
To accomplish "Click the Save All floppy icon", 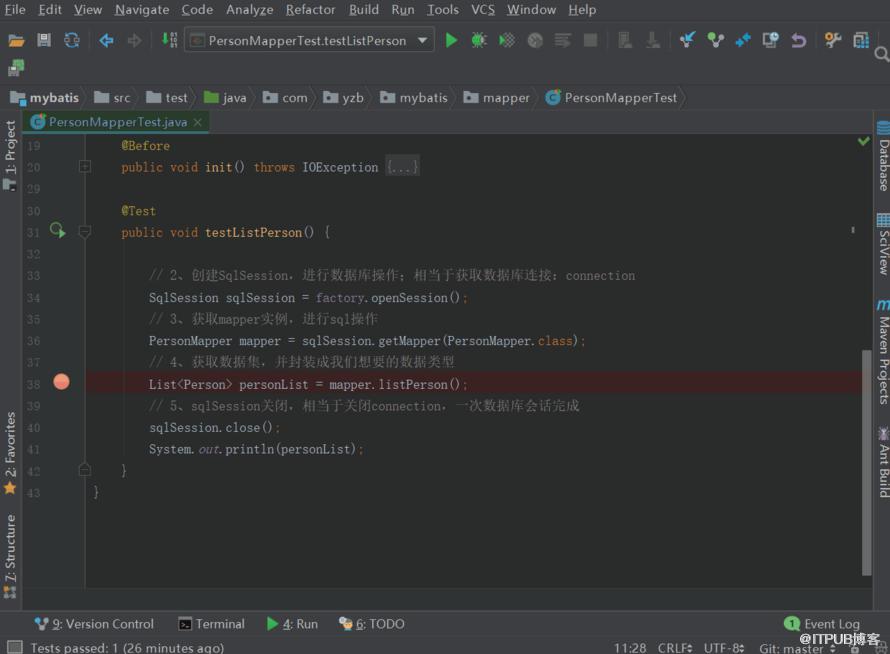I will (44, 40).
